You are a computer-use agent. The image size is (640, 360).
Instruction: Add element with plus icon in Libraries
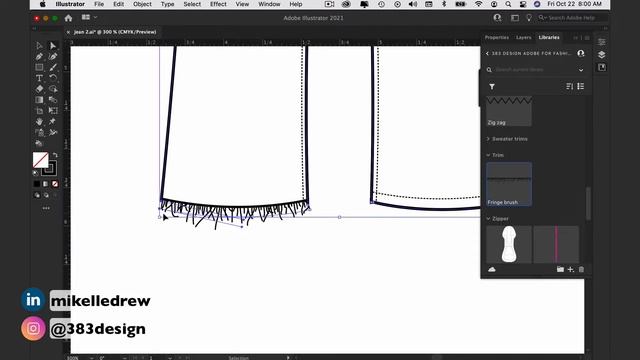(571, 269)
